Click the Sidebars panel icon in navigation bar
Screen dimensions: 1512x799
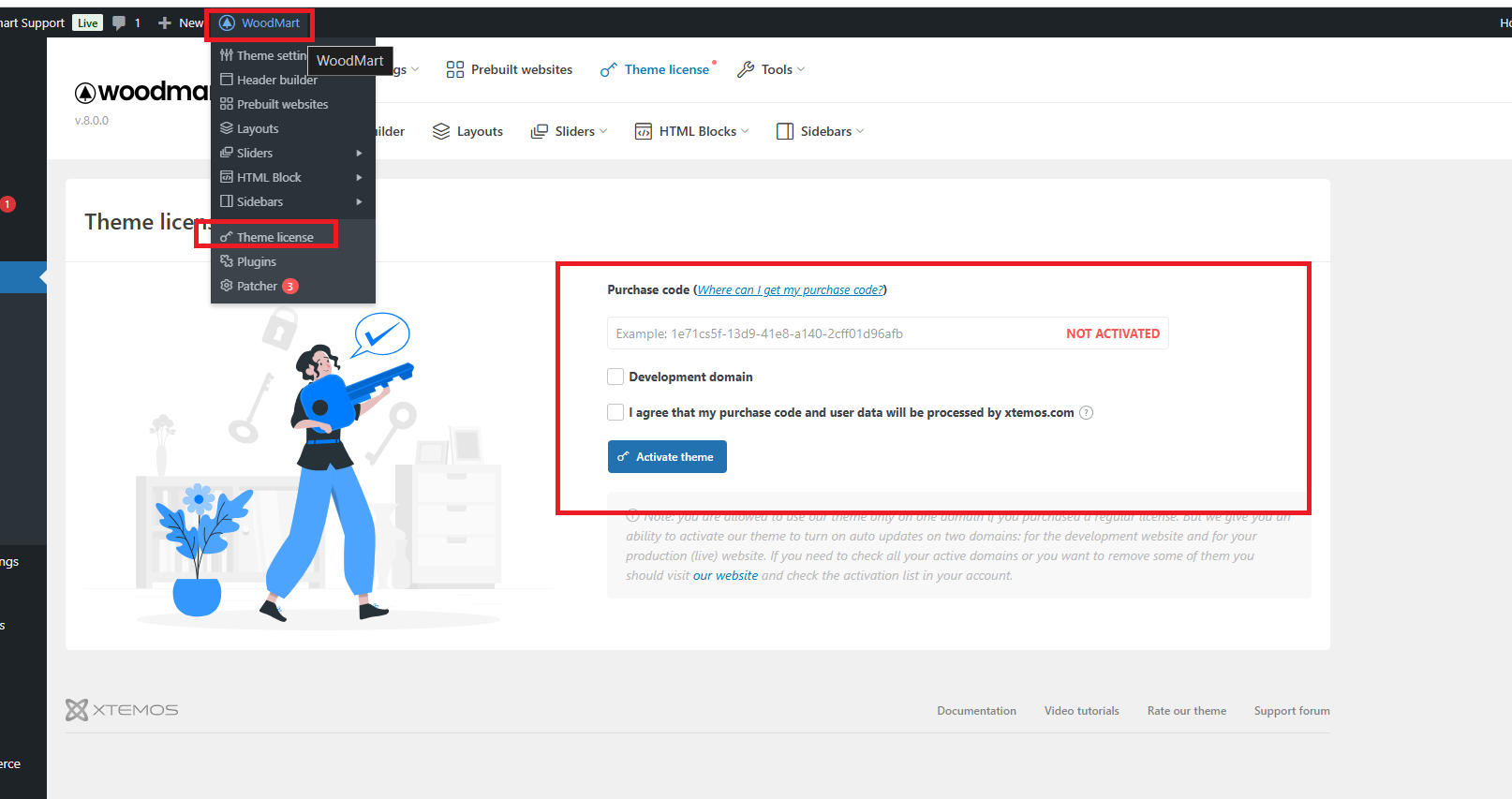tap(785, 131)
